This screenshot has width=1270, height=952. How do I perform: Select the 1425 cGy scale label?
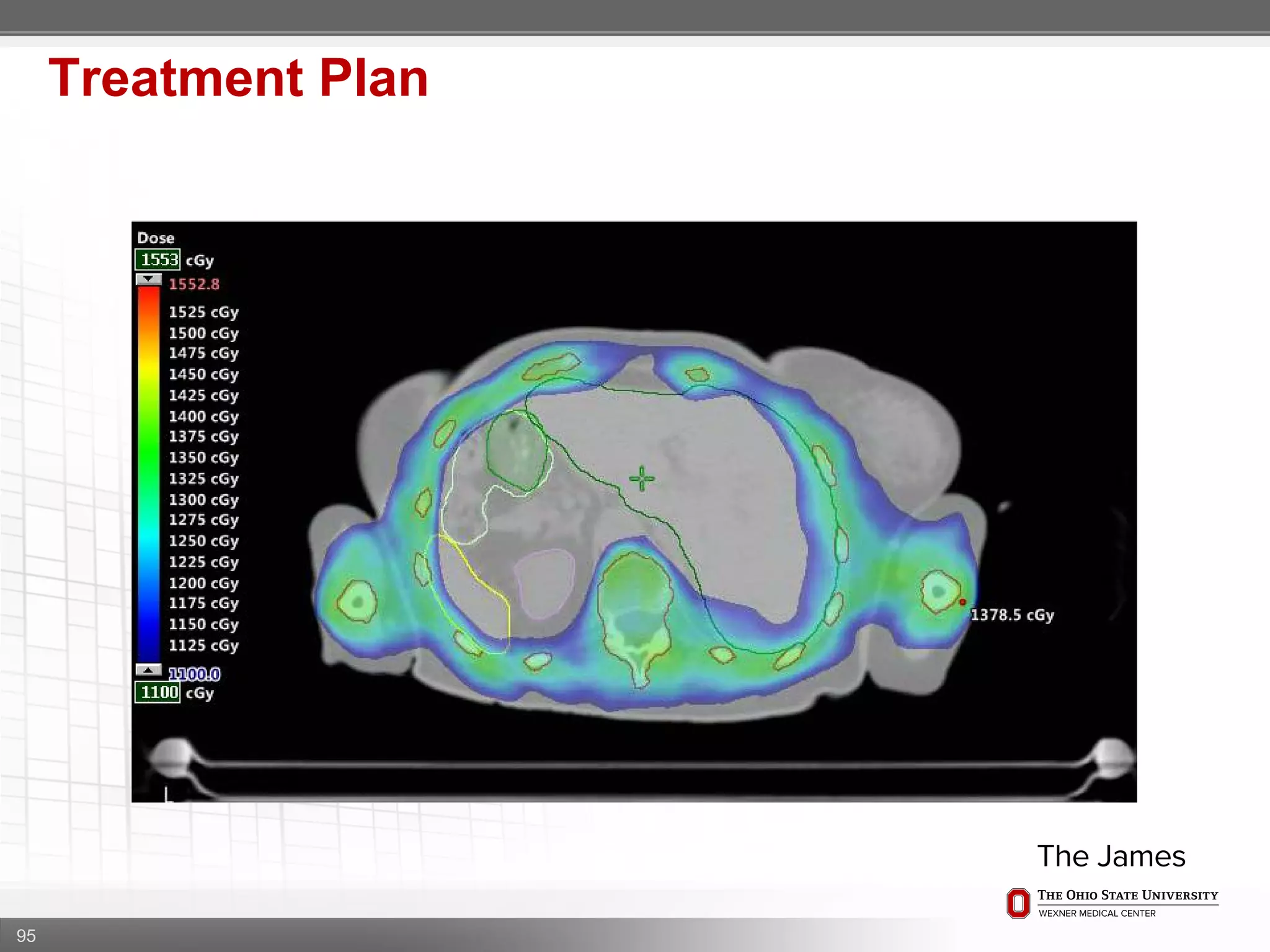coord(203,395)
